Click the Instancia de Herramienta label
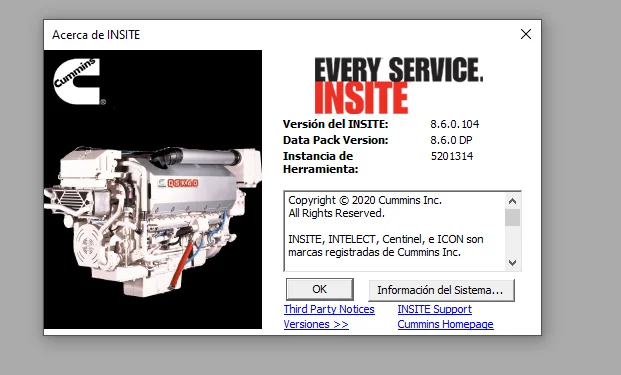 320,162
